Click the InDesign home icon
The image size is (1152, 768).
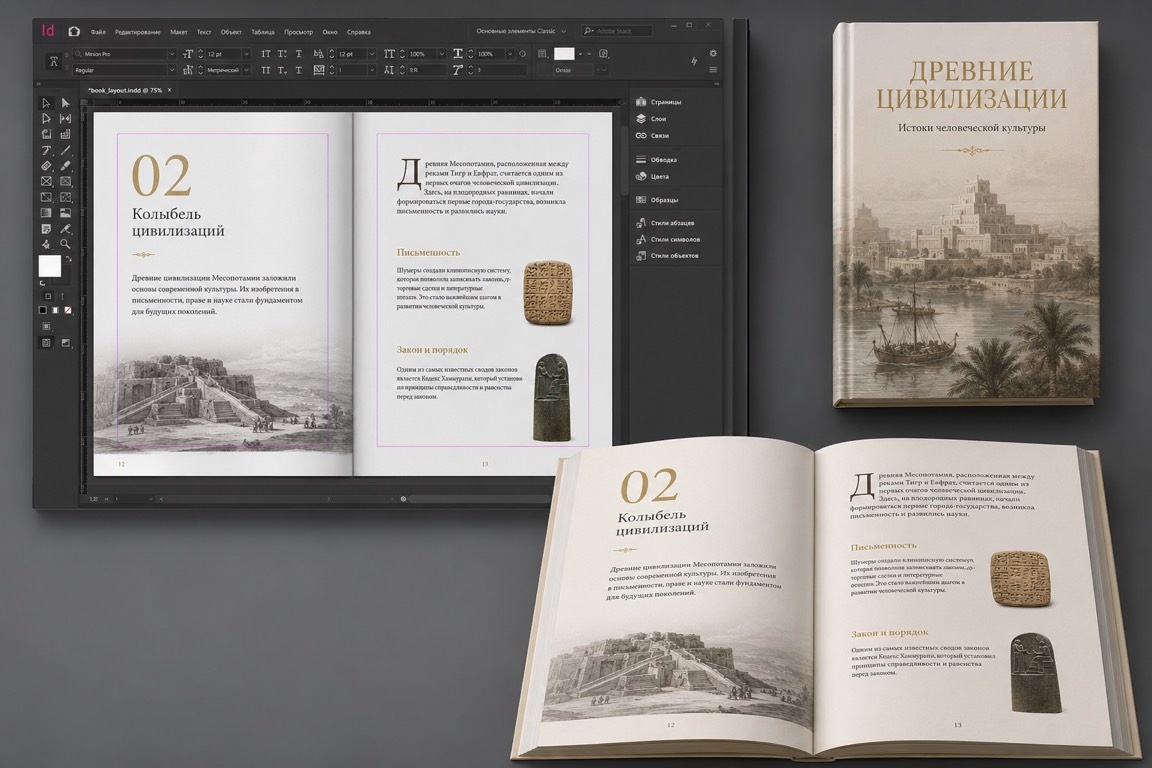point(73,31)
